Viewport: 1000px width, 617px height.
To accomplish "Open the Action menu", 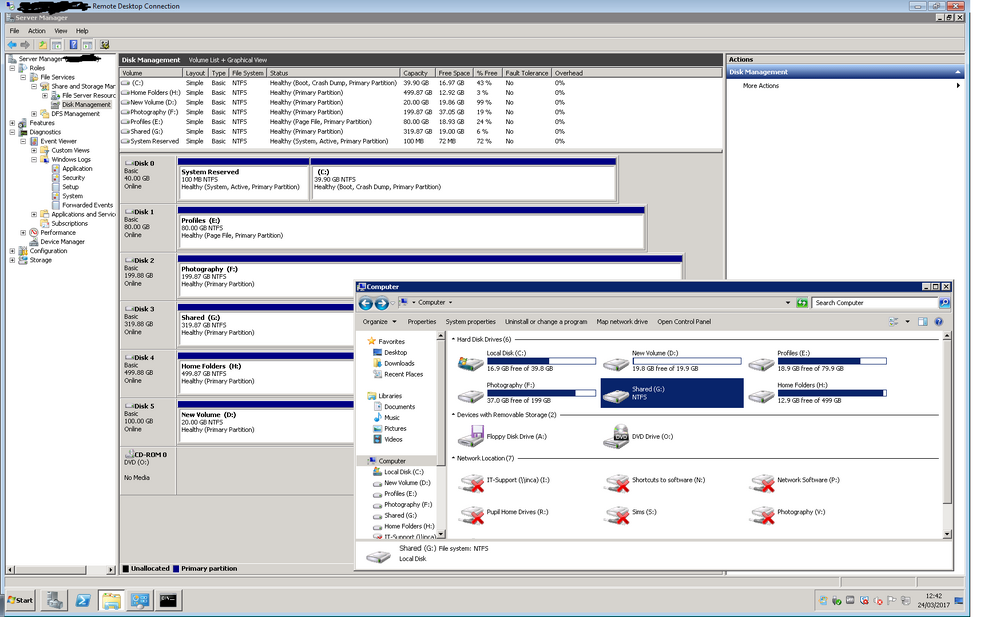I will tap(36, 31).
